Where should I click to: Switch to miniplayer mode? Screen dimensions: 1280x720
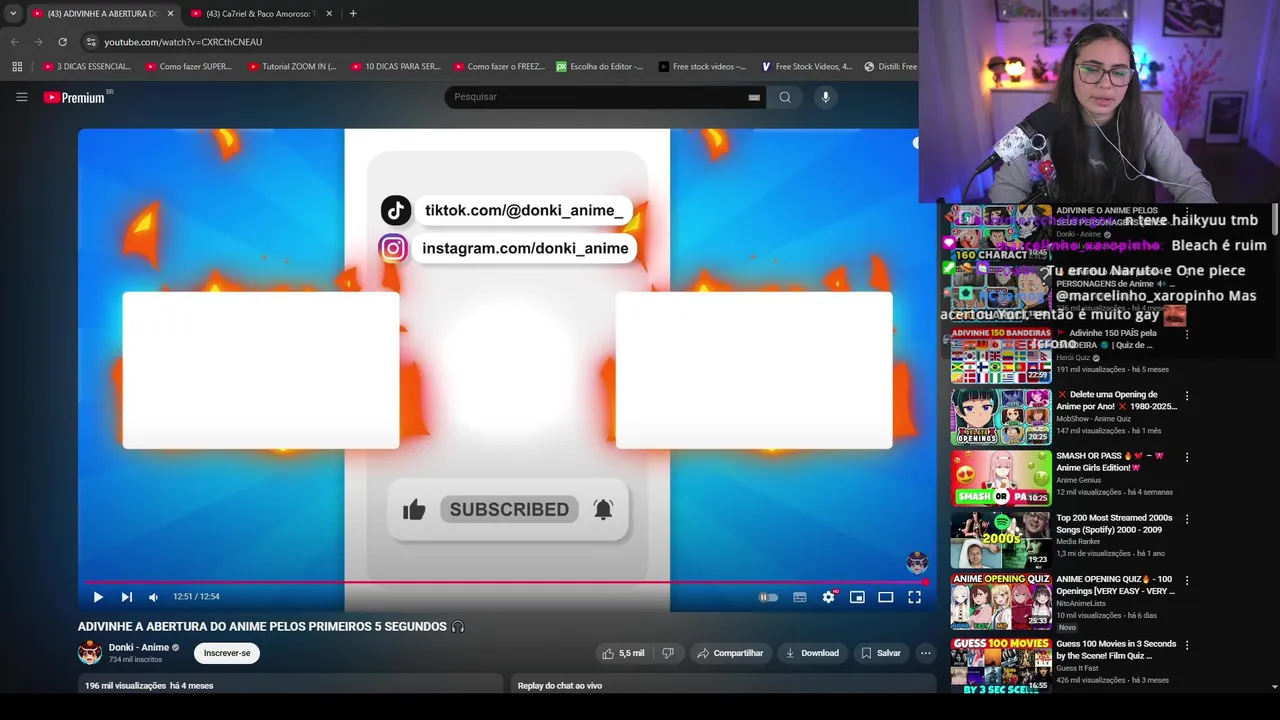(857, 597)
